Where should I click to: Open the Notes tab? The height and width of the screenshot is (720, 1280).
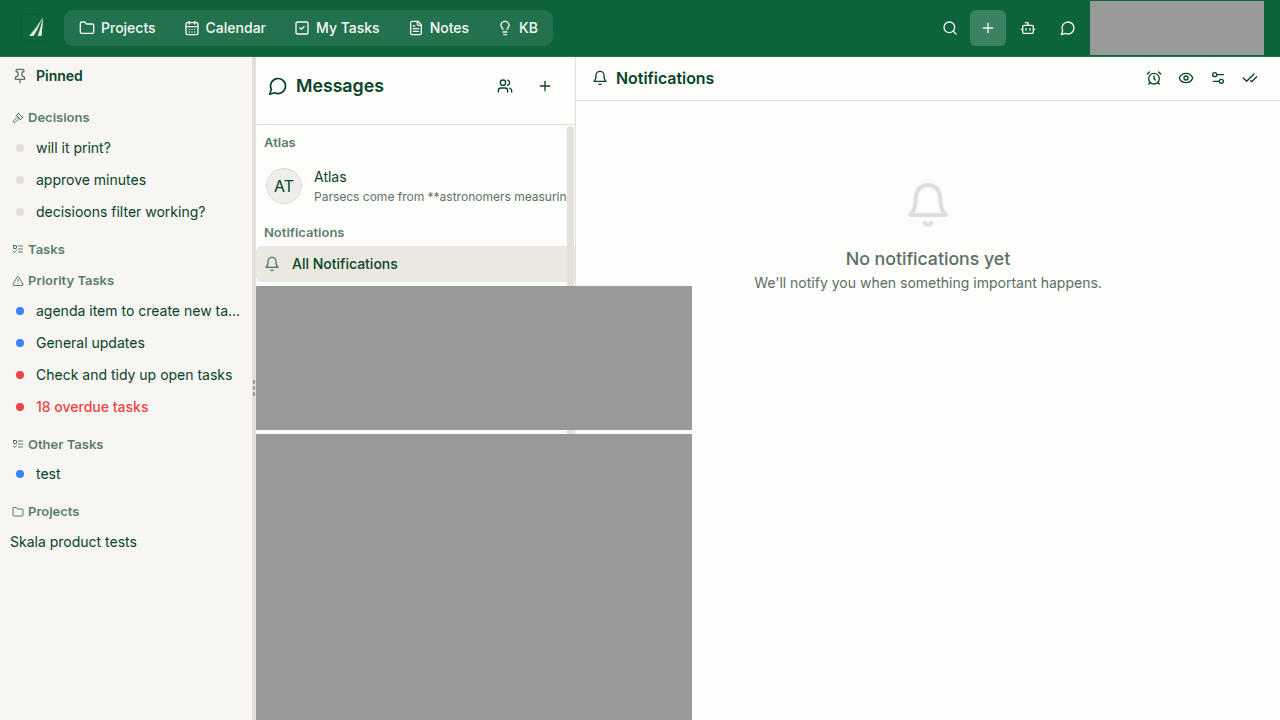439,28
